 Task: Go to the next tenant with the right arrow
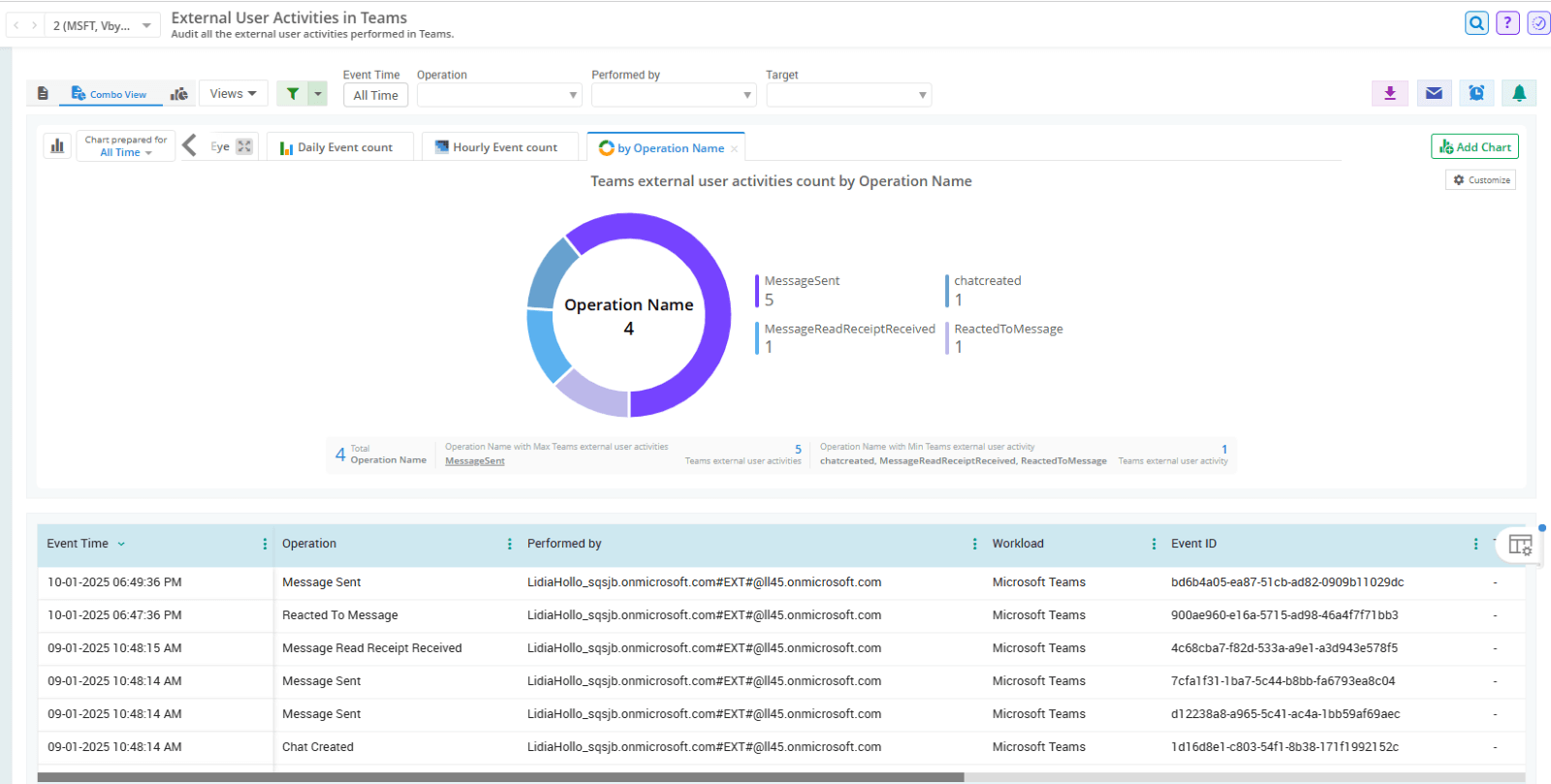pyautogui.click(x=35, y=25)
